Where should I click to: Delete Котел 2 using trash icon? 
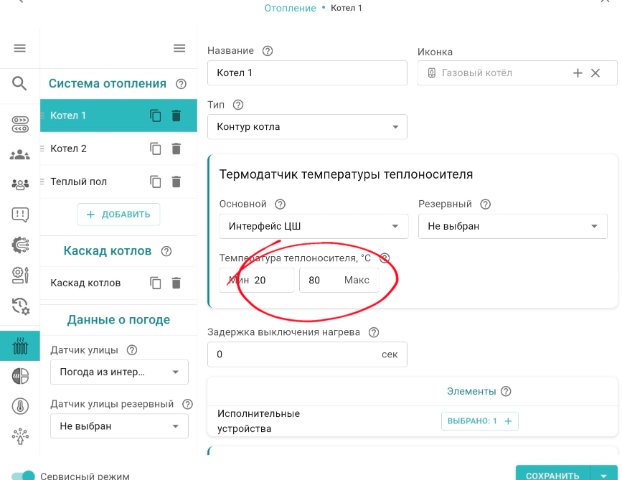[x=176, y=149]
